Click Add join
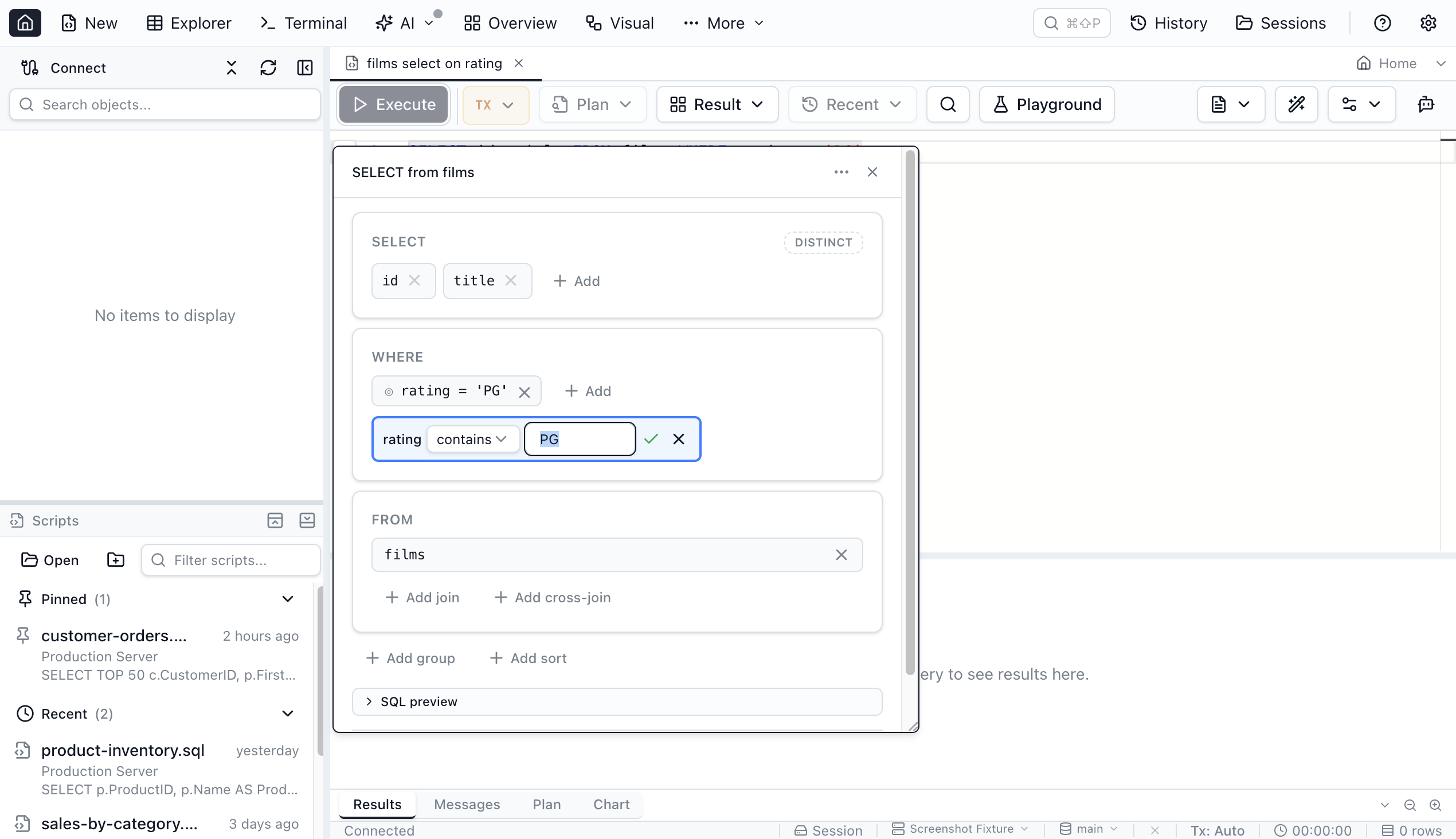 click(x=422, y=598)
